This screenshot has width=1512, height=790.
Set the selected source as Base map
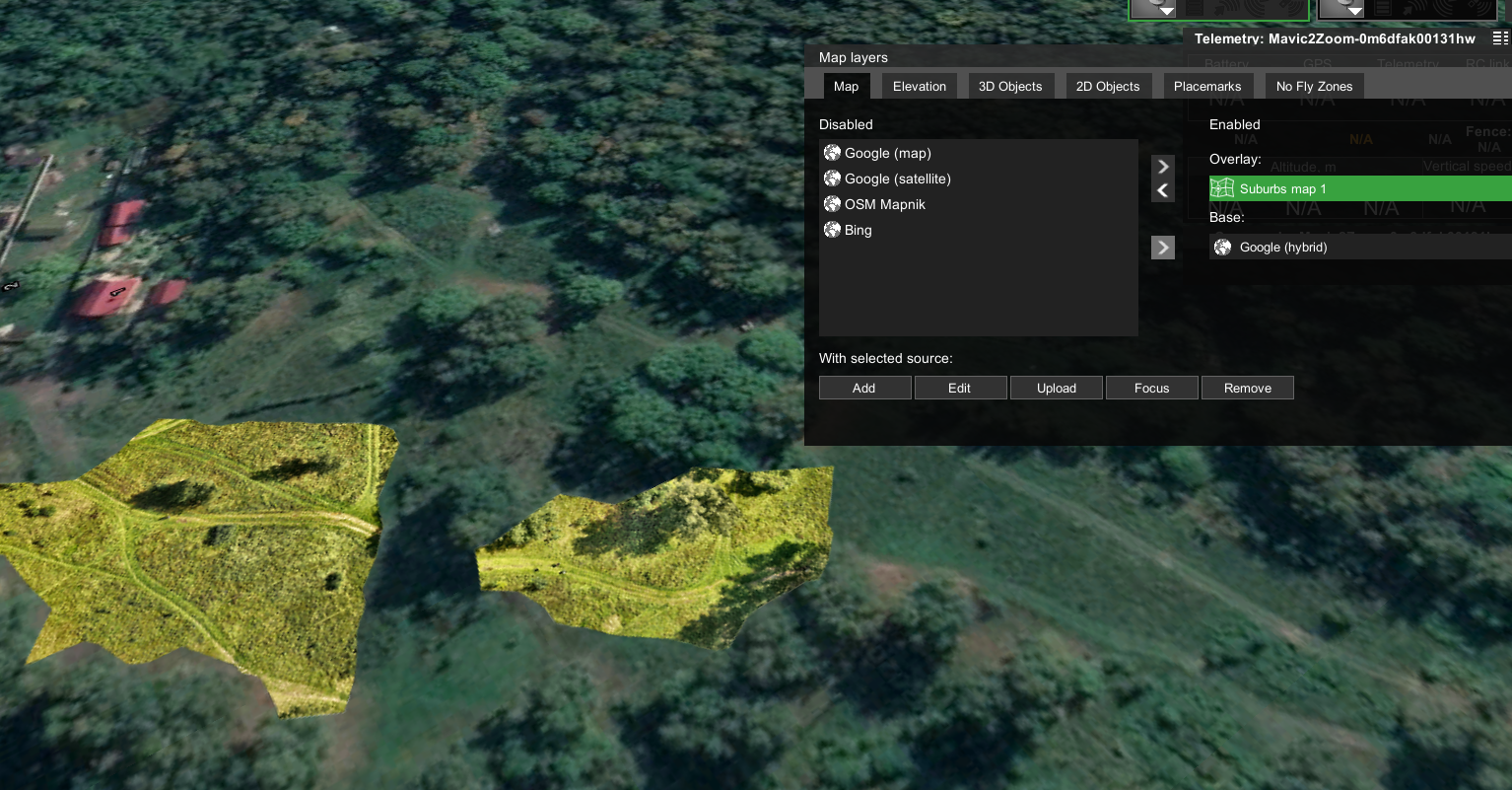pos(1163,248)
